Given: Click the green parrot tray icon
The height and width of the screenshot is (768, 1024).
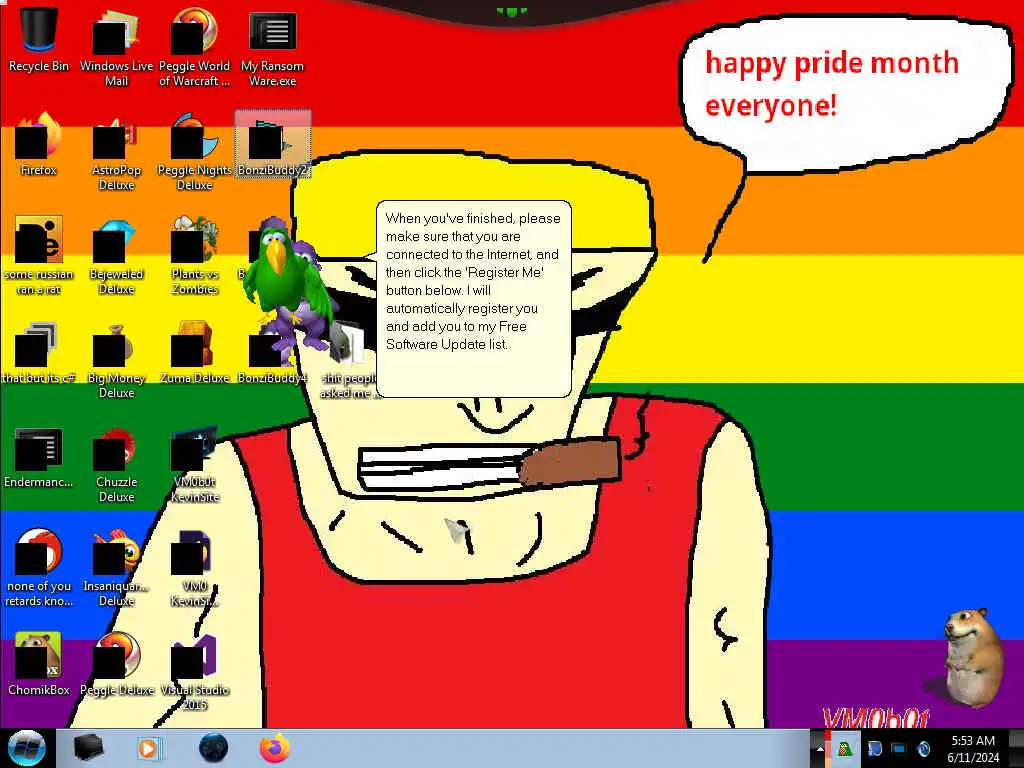Looking at the screenshot, I should coord(844,749).
